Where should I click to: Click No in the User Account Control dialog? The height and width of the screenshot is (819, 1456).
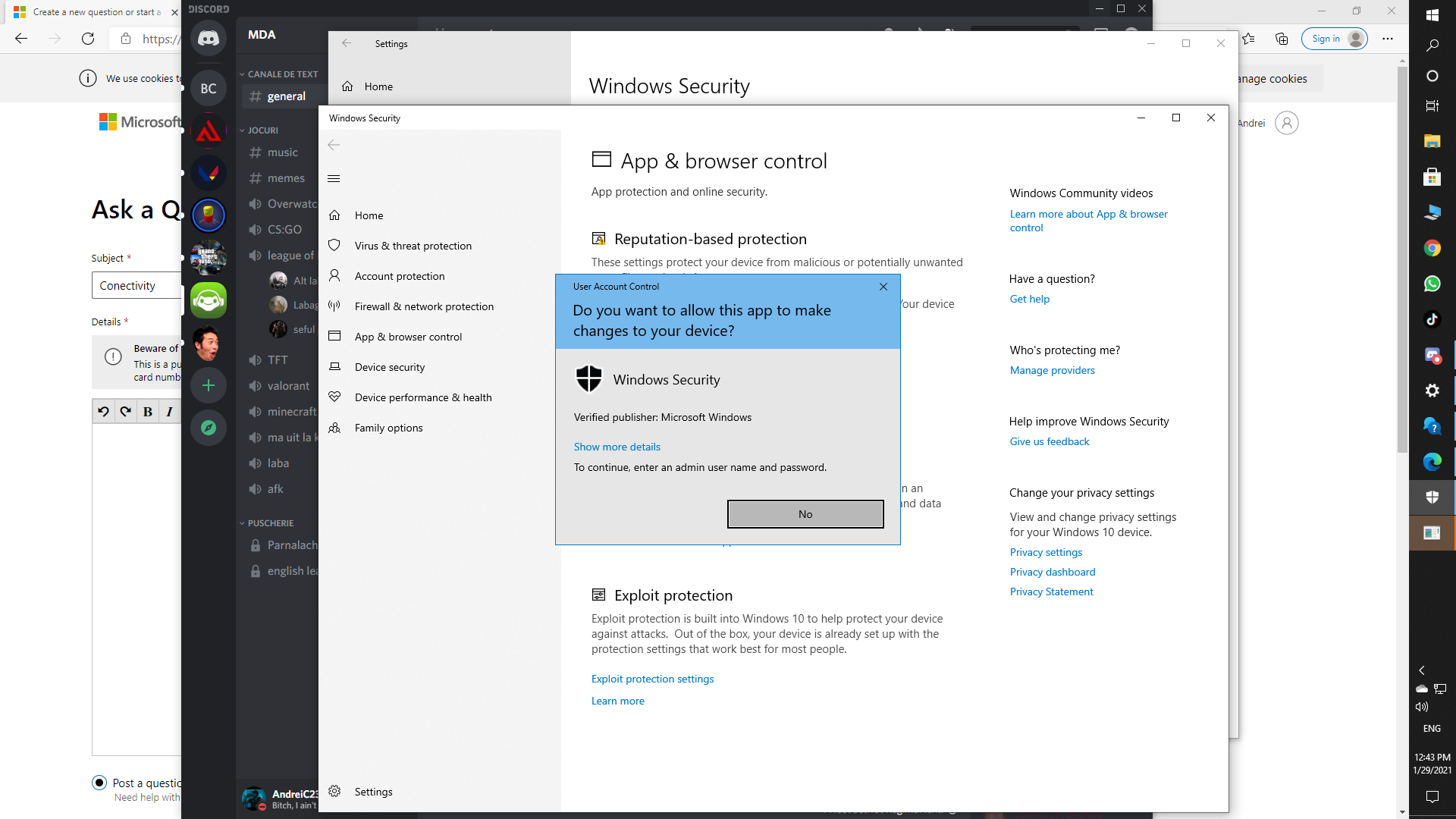(805, 514)
